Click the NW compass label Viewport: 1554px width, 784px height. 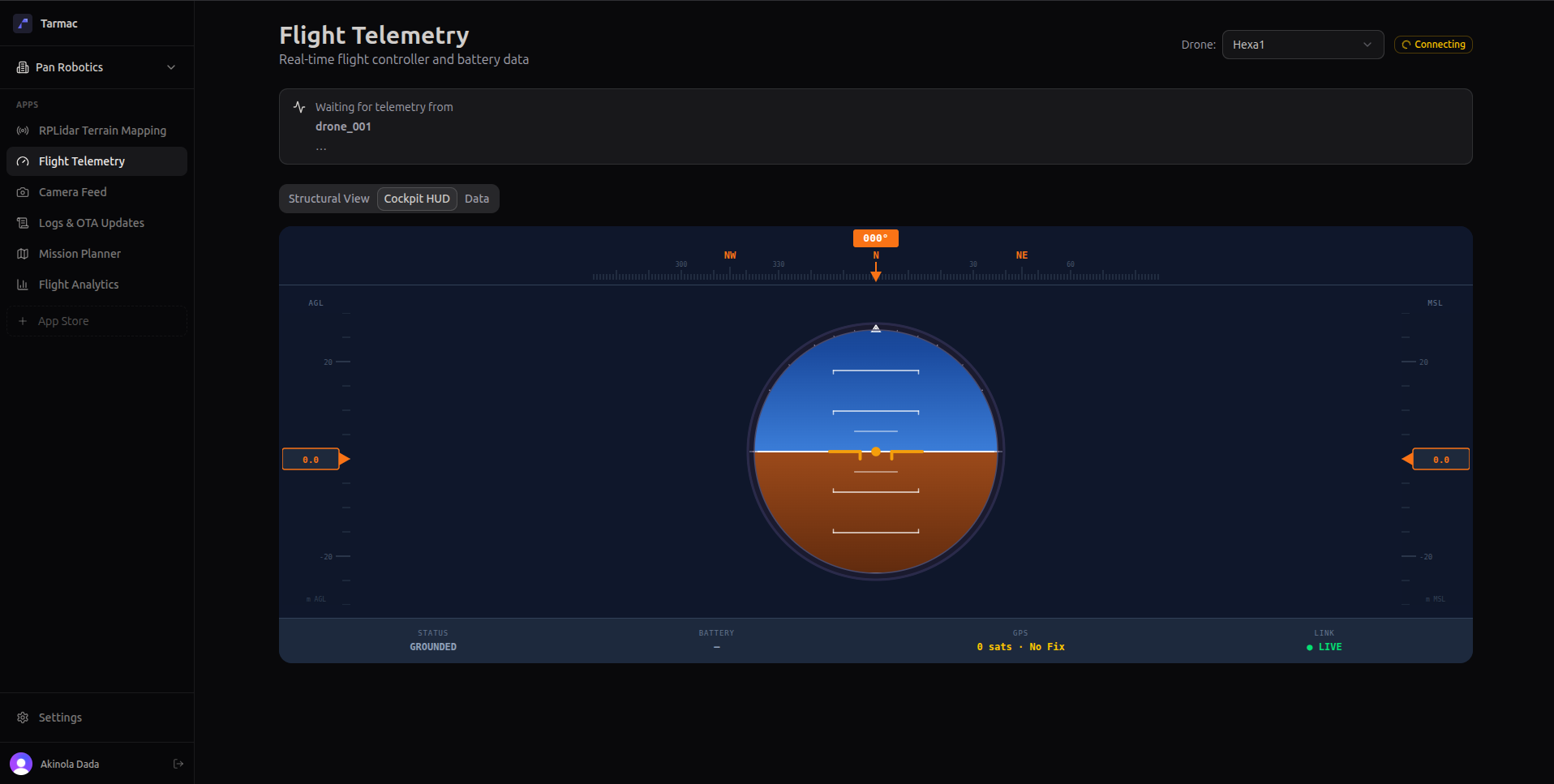coord(730,255)
